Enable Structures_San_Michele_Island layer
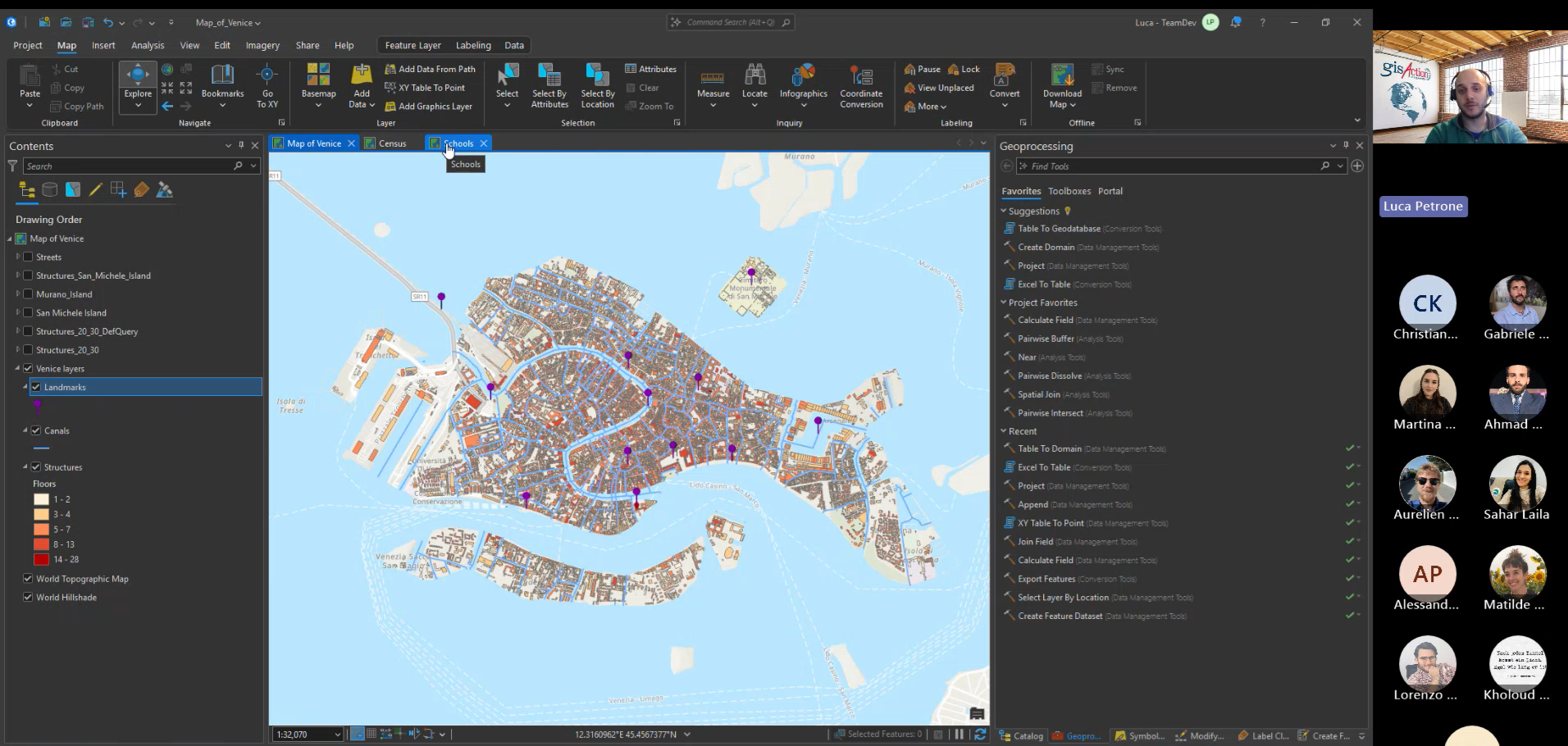 (28, 275)
